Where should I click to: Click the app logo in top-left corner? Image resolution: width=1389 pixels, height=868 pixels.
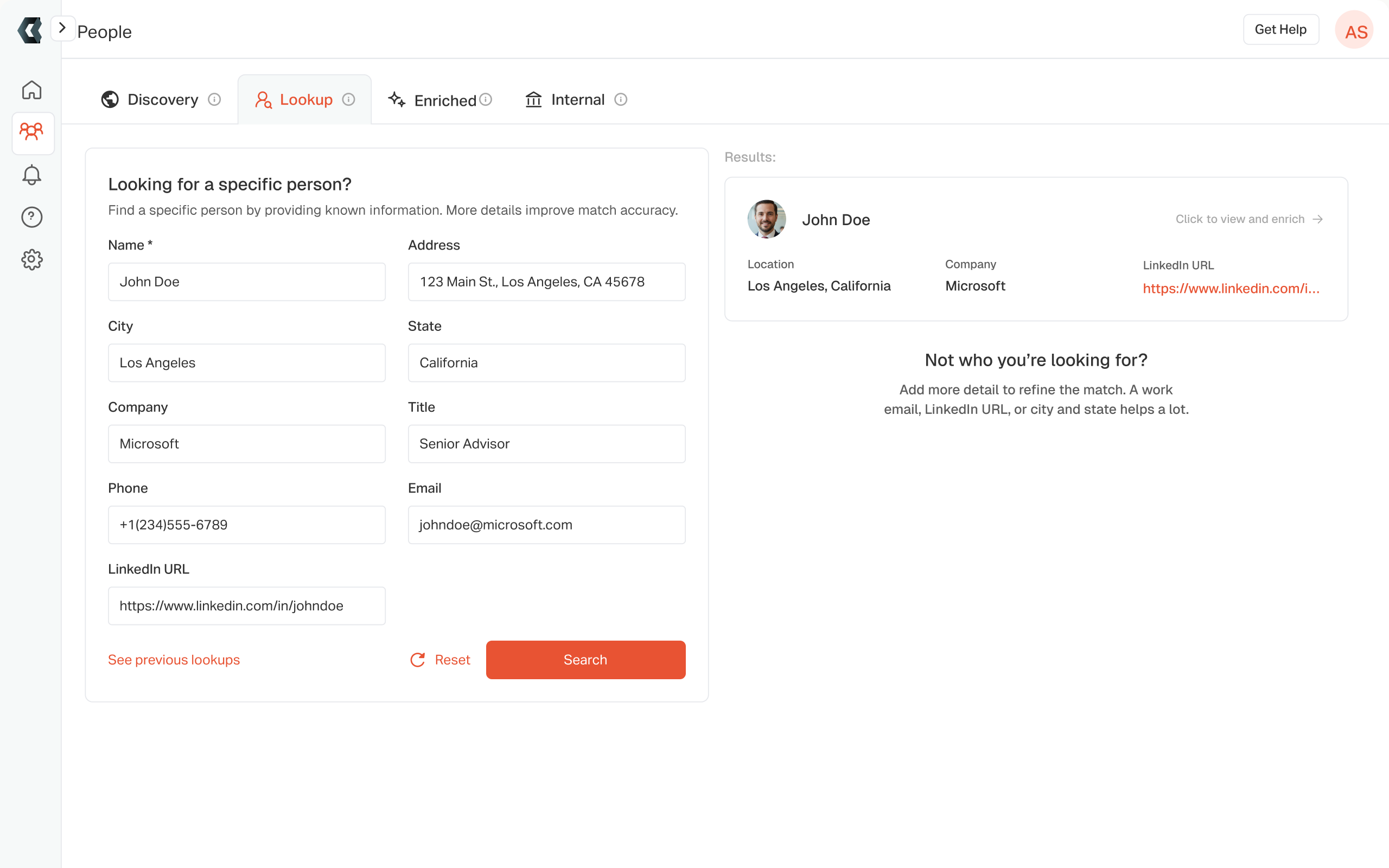tap(30, 30)
